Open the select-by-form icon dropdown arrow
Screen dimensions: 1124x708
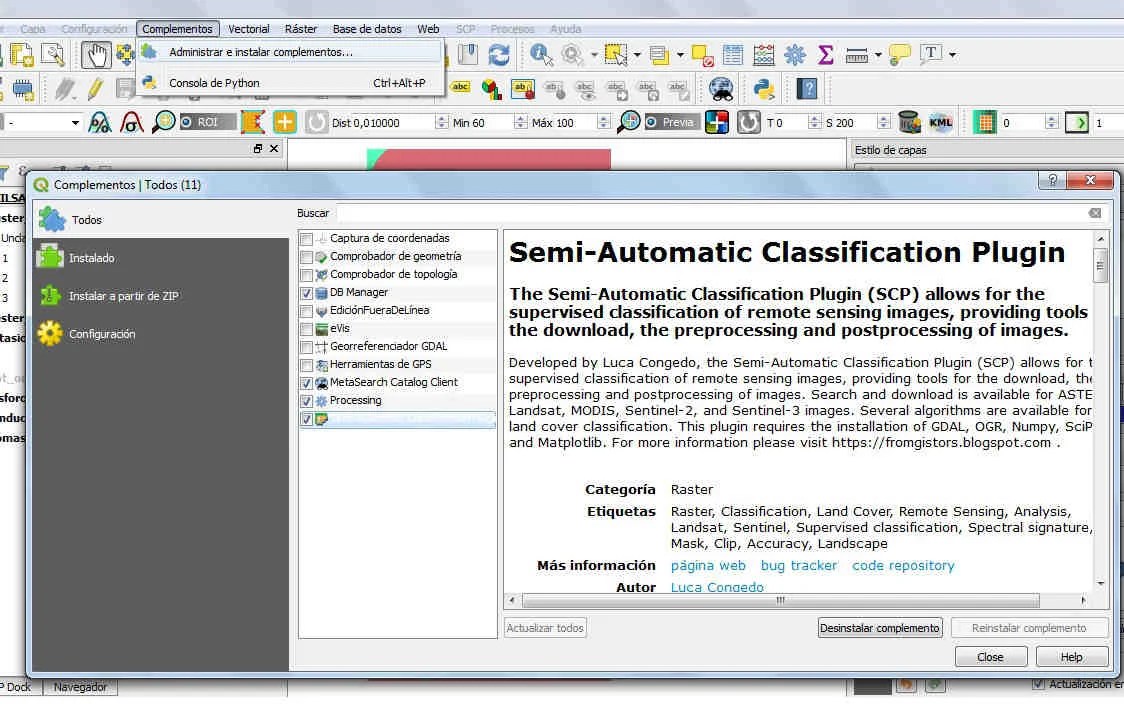coord(680,54)
